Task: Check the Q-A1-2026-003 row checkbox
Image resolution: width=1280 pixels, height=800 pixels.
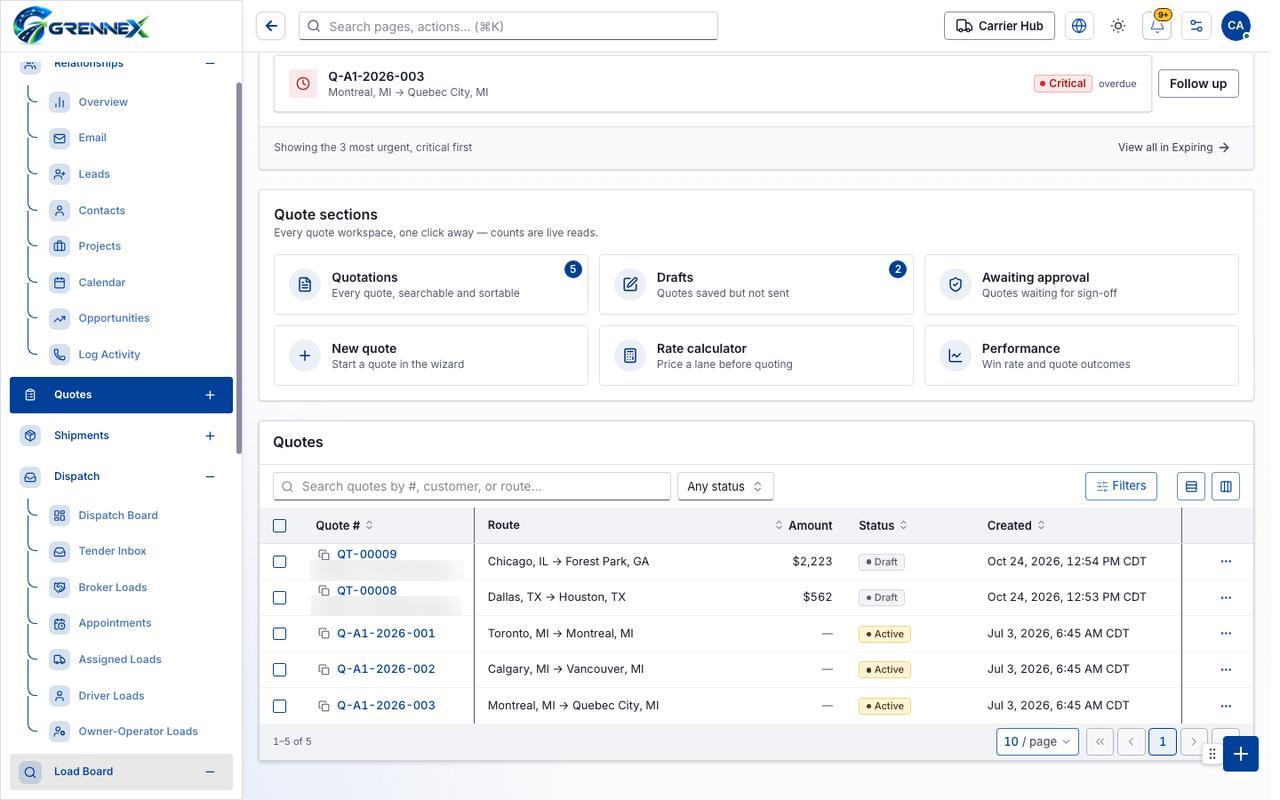Action: click(x=280, y=706)
